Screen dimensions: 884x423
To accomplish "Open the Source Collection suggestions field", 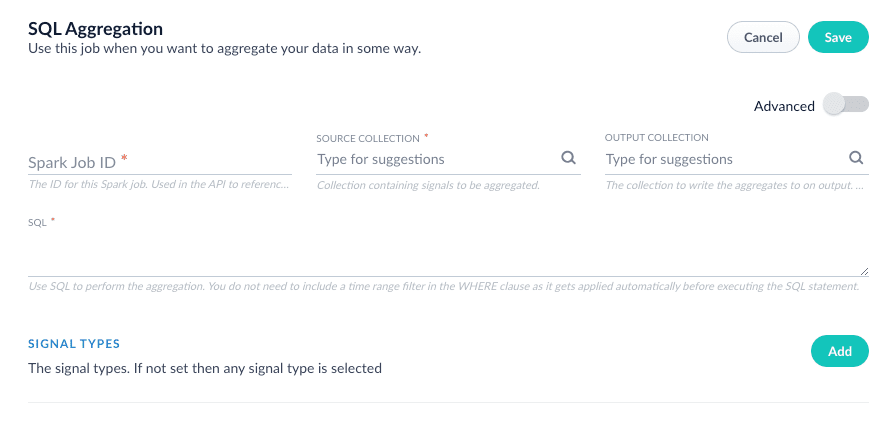I will (436, 159).
